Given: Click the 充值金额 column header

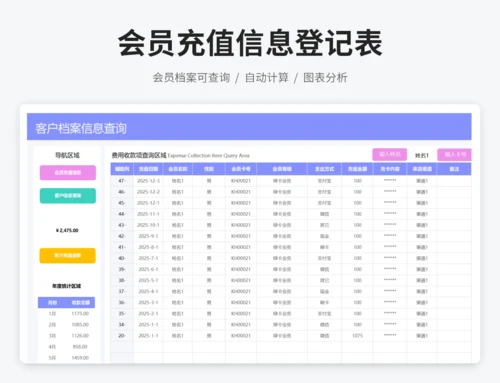Looking at the screenshot, I should click(x=357, y=169).
